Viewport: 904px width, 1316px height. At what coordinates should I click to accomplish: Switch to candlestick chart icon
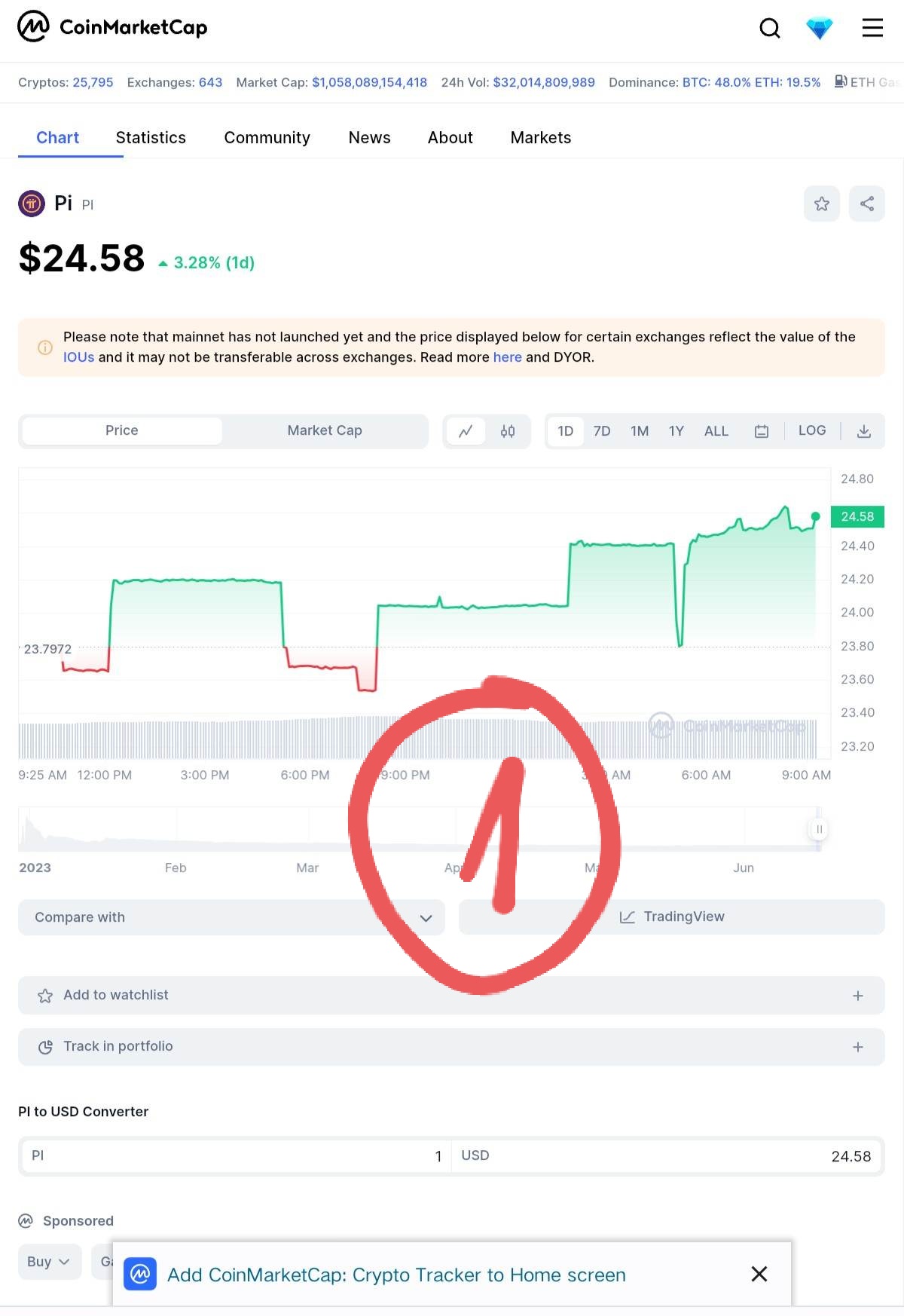click(x=508, y=431)
